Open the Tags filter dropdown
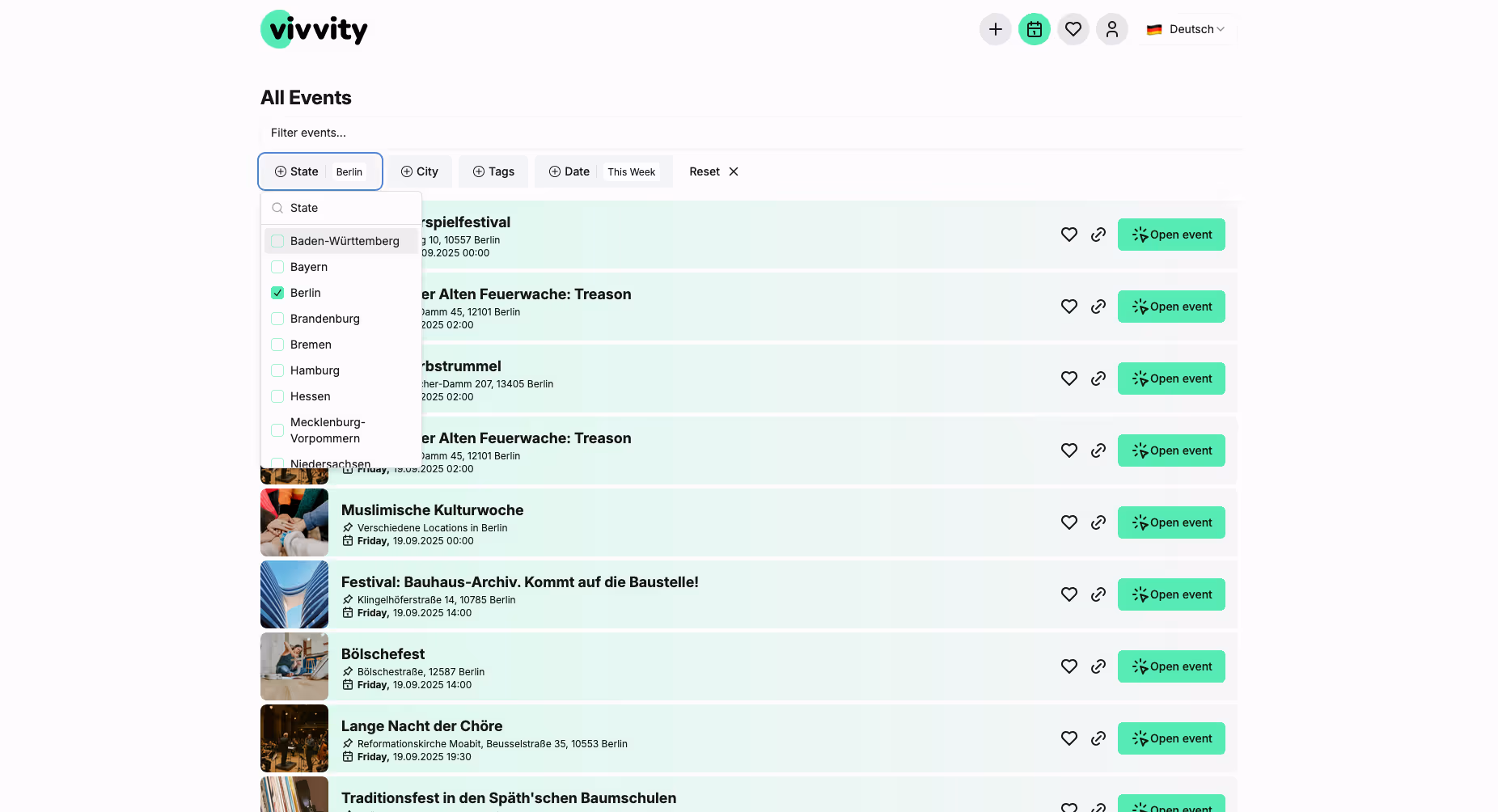This screenshot has height=812, width=1498. coord(493,171)
